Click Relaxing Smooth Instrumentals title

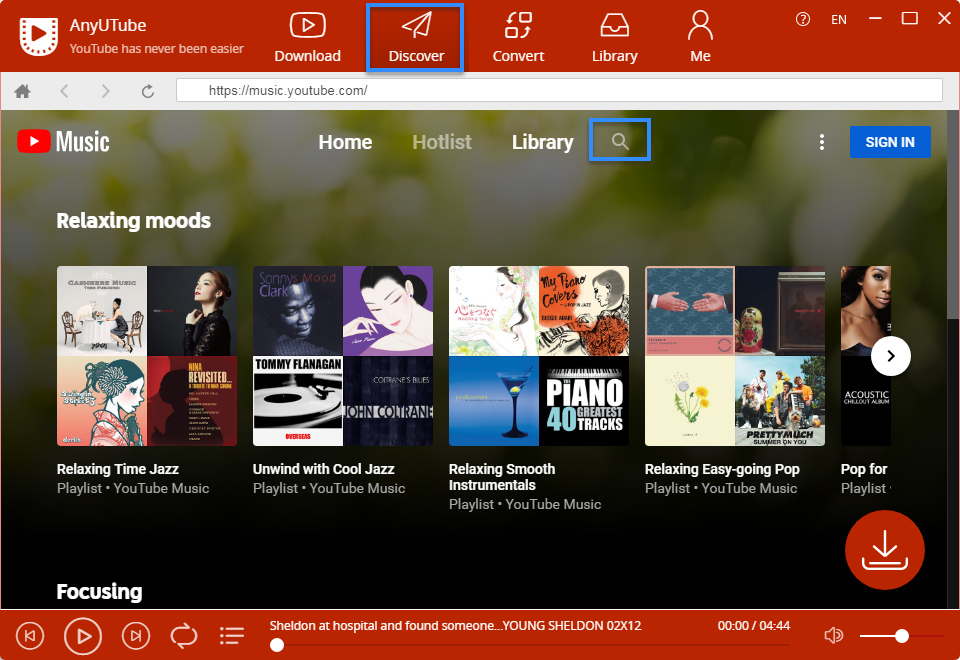(x=502, y=477)
